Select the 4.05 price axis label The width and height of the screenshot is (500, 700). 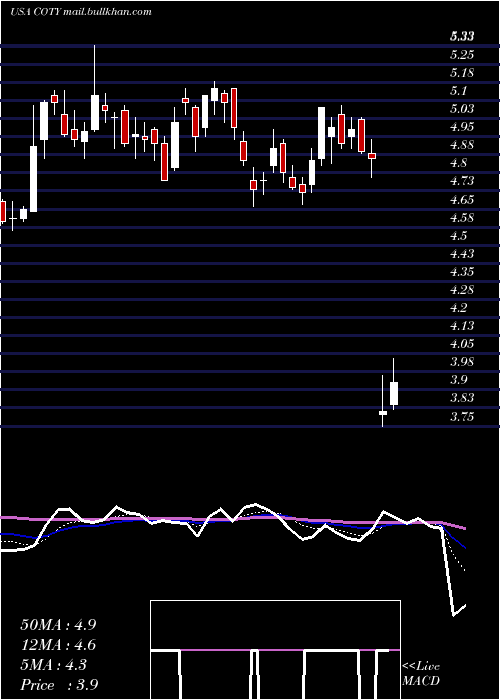(x=462, y=344)
